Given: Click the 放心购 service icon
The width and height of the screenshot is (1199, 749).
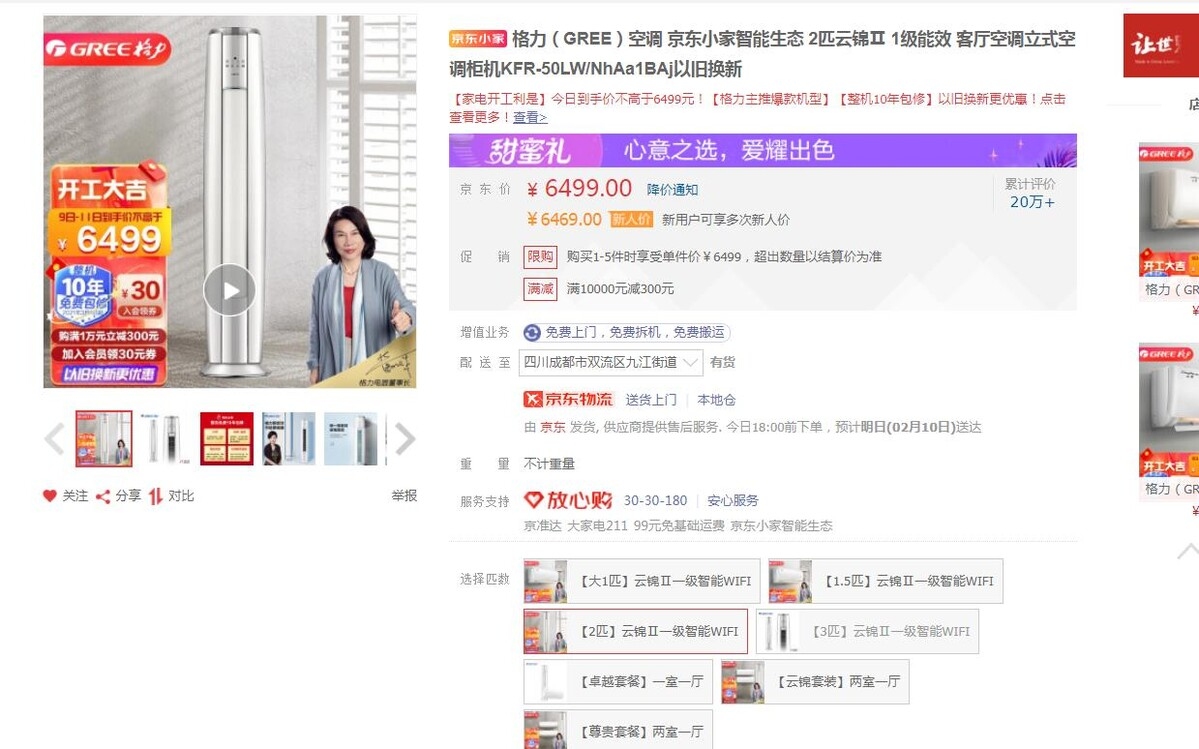Looking at the screenshot, I should click(568, 501).
